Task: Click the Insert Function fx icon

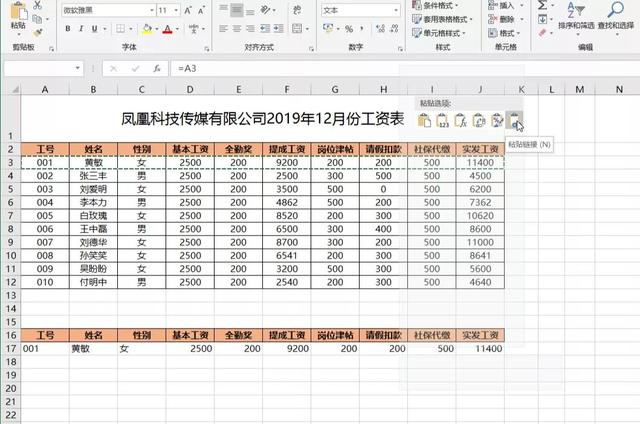Action: pyautogui.click(x=157, y=69)
